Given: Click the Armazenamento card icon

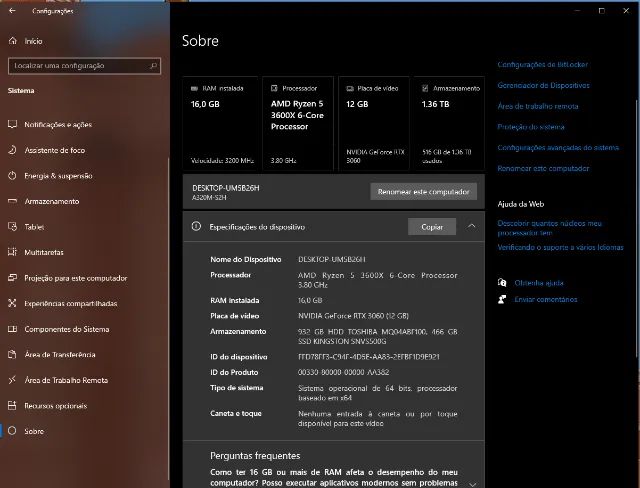Looking at the screenshot, I should [x=425, y=88].
